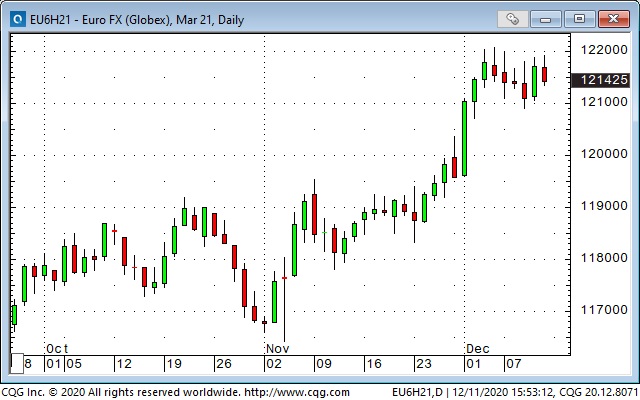This screenshot has height=400, width=640.
Task: Click the Dec month label on time axis
Action: click(478, 349)
